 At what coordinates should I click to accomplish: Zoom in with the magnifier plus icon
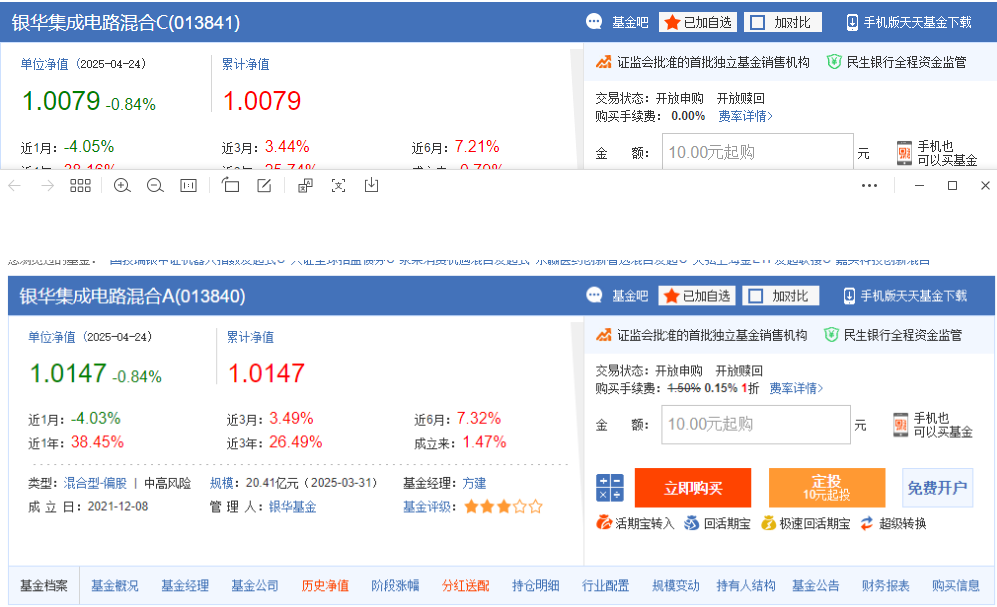coord(122,186)
